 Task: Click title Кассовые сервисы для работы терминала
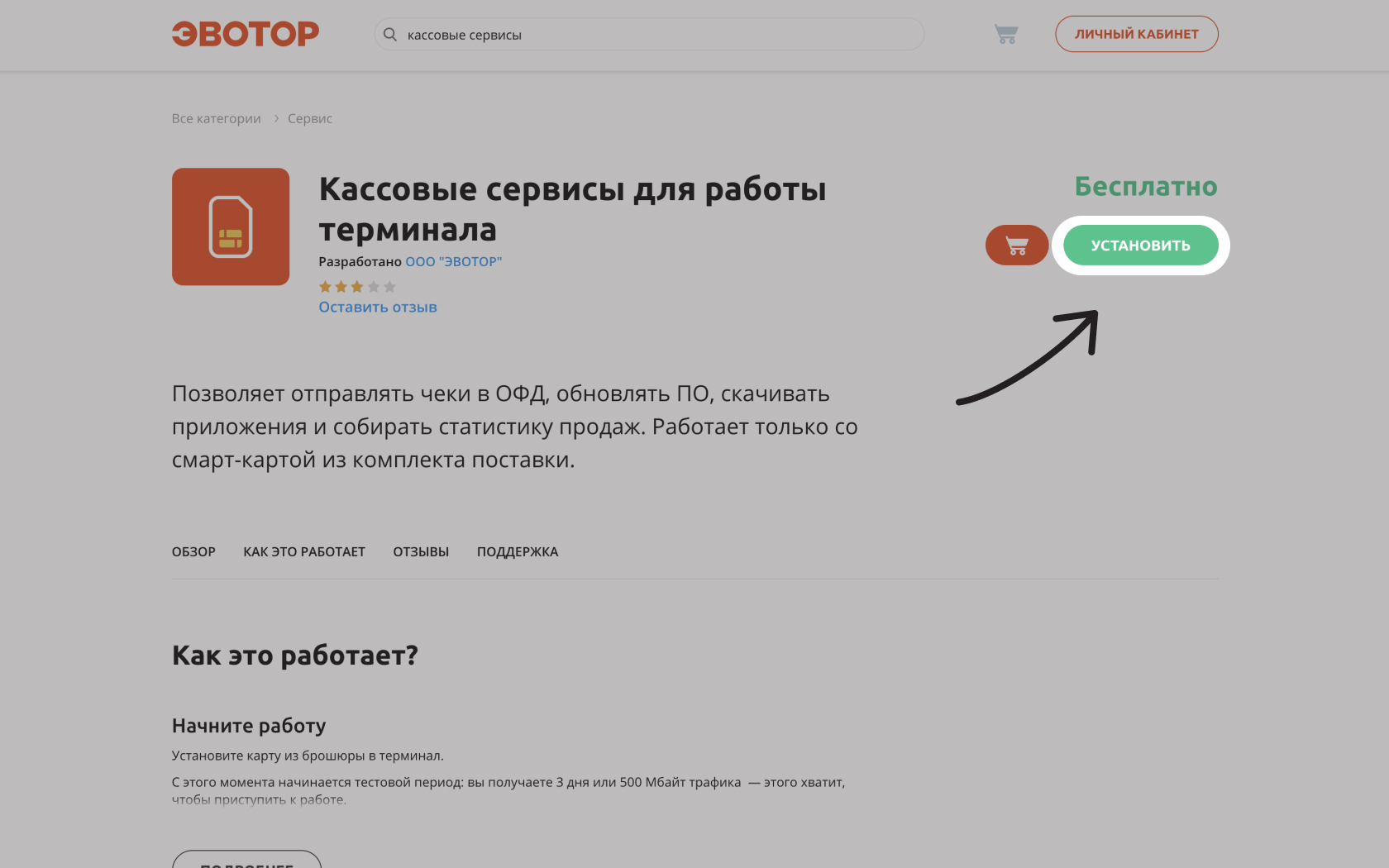pos(572,209)
